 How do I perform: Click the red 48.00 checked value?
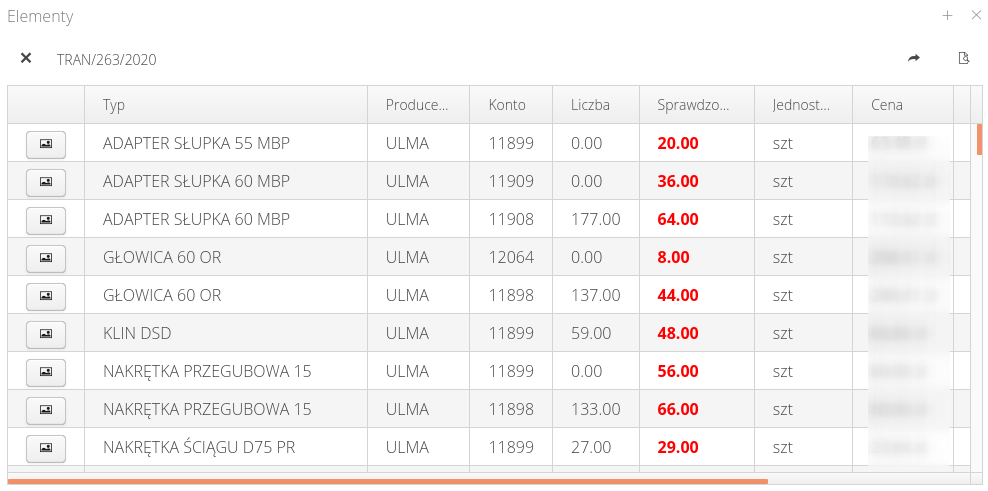click(677, 333)
